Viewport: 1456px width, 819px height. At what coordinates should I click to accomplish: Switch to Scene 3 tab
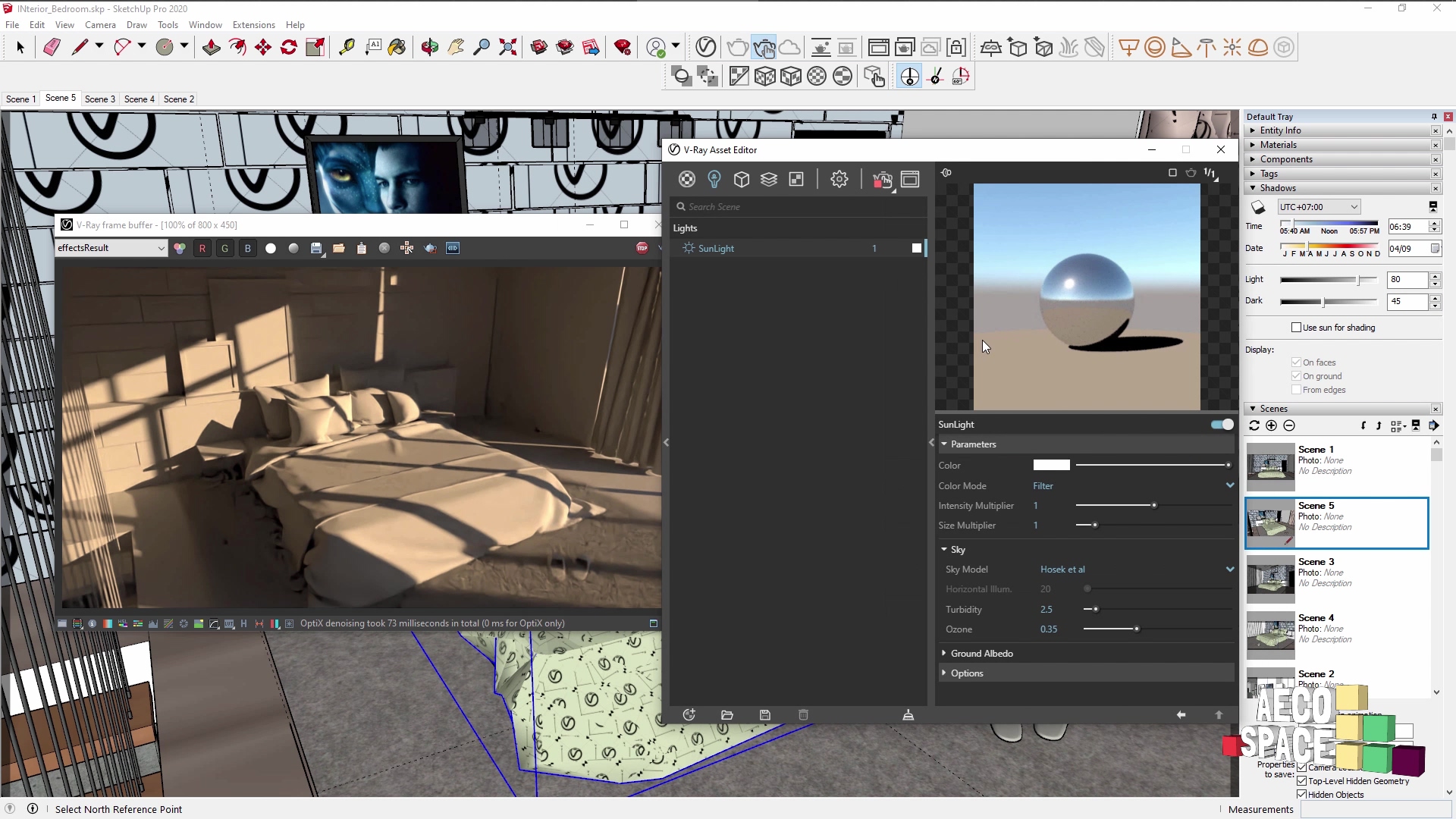(99, 99)
